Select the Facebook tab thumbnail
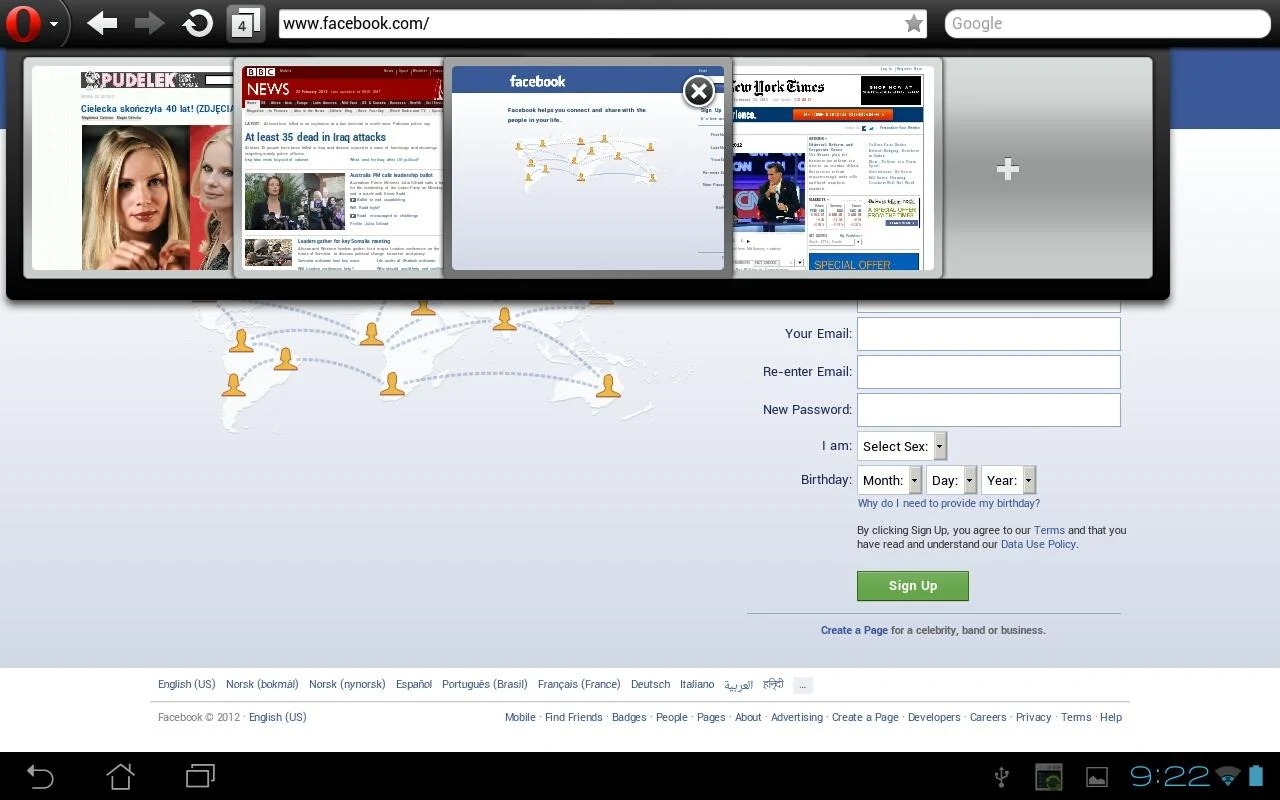The image size is (1280, 800). [587, 168]
